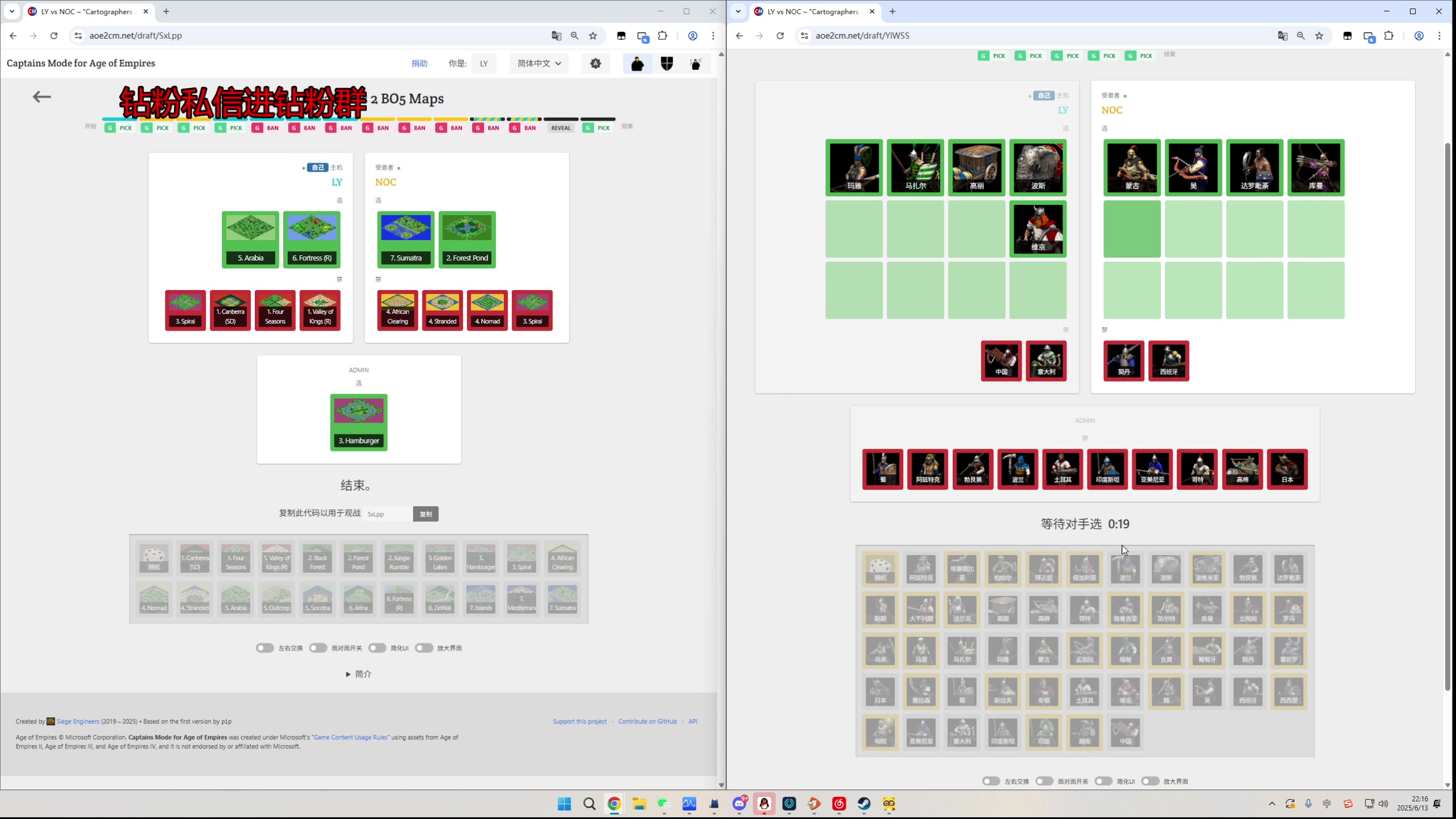The image size is (1456, 819).
Task: Open the Siege Engineers link in footer
Action: tap(78, 722)
